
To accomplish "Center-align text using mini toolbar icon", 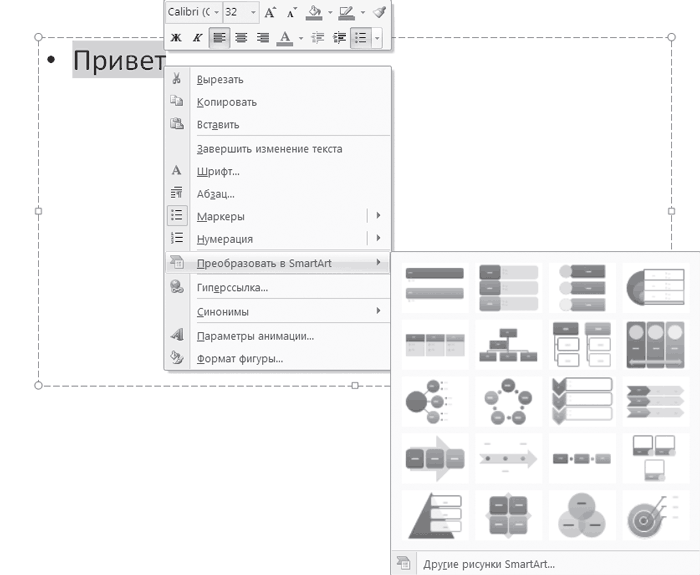I will [241, 38].
